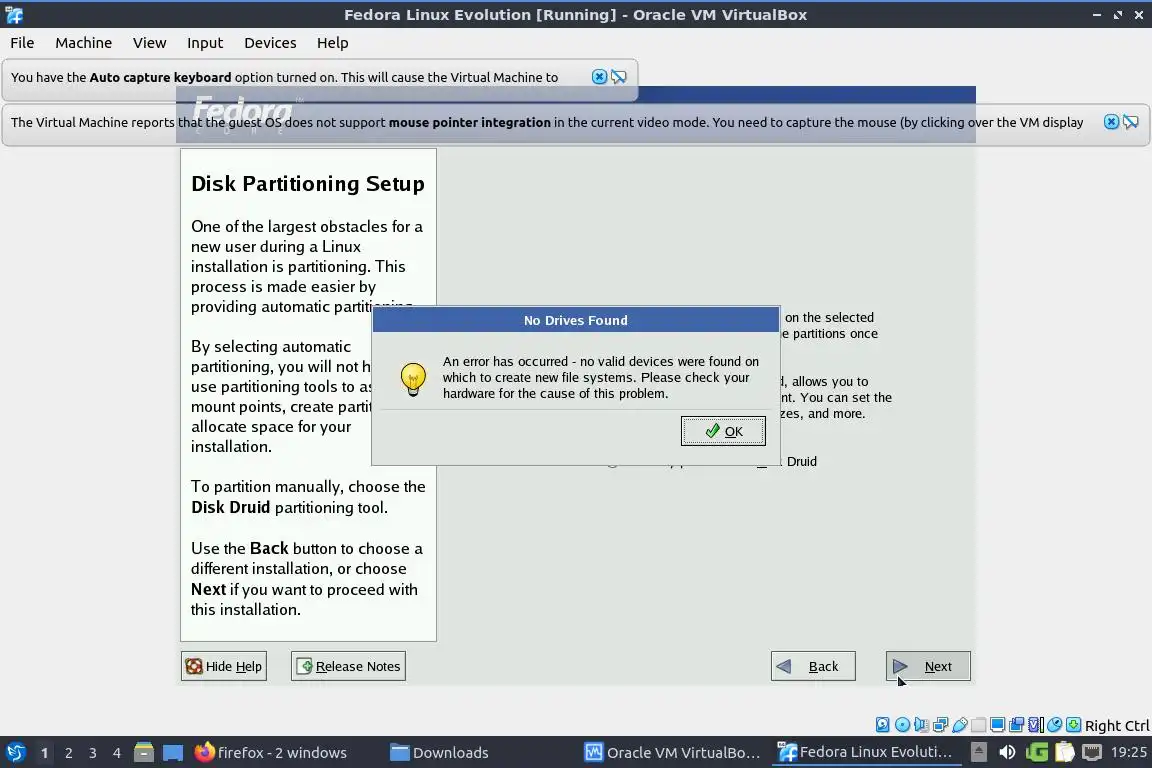Image resolution: width=1152 pixels, height=768 pixels.
Task: Click the USB devices indicator
Action: pyautogui.click(x=960, y=725)
